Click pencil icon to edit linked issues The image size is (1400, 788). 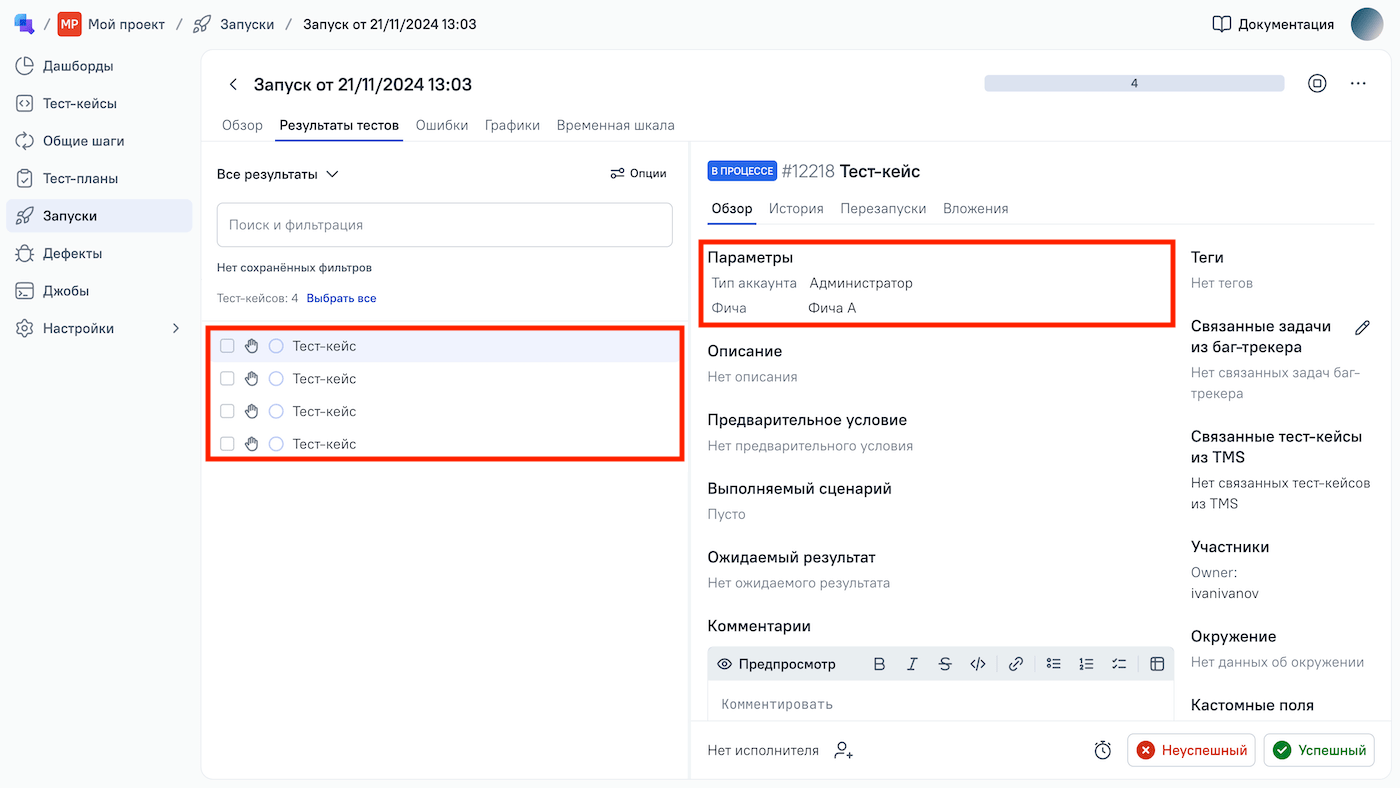click(x=1362, y=327)
